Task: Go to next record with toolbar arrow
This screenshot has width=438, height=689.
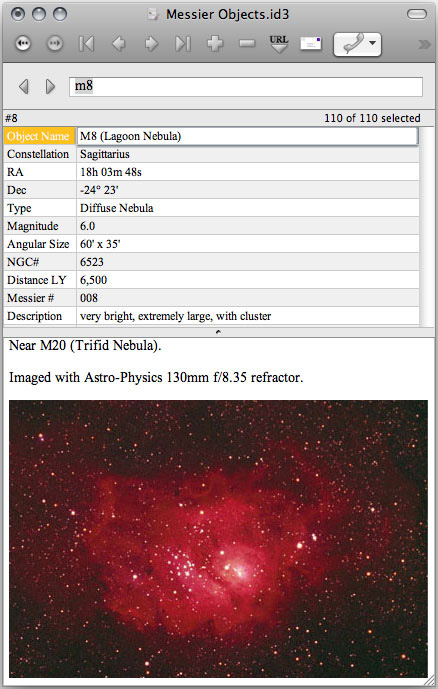Action: coord(151,44)
